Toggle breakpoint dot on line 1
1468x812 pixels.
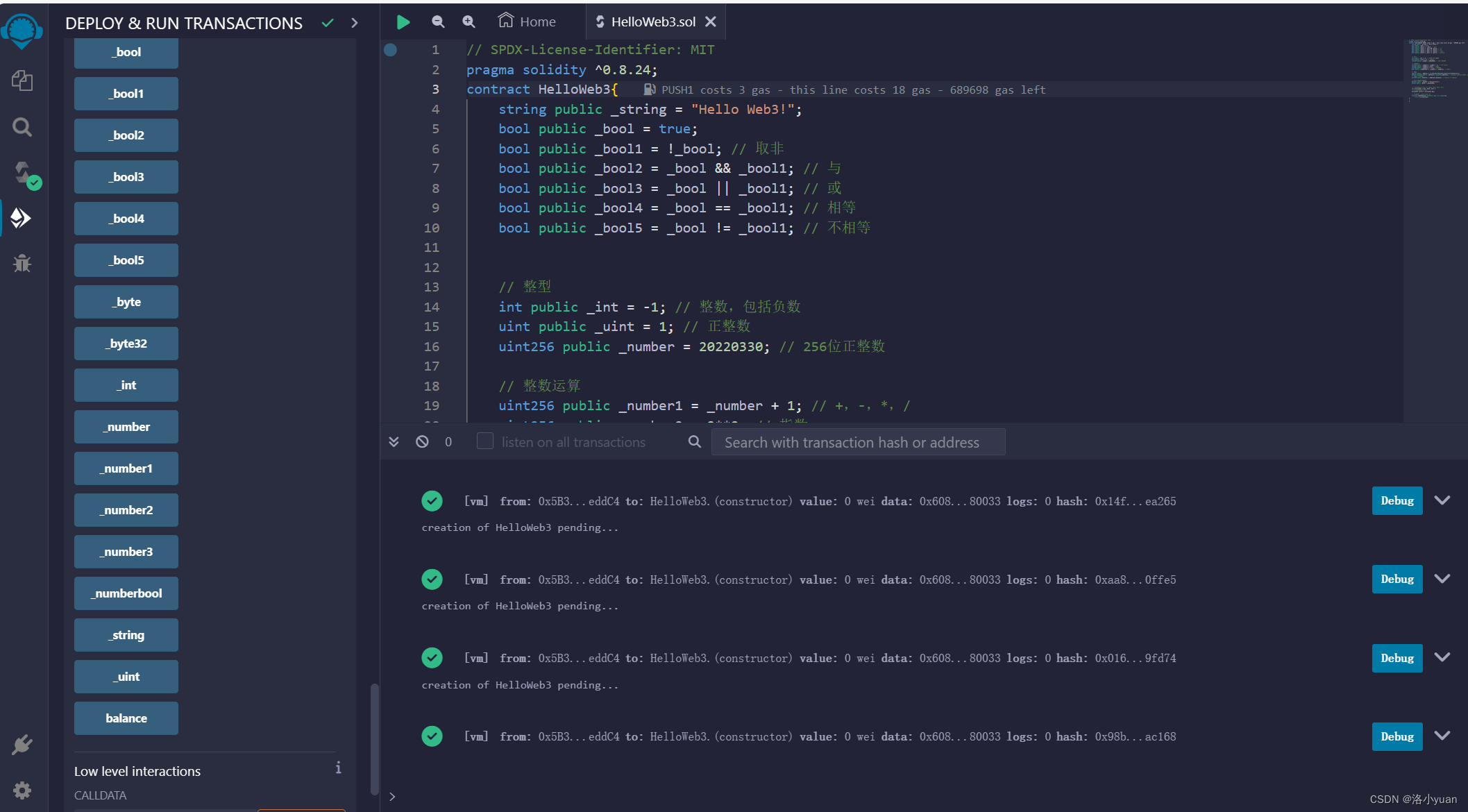click(x=391, y=49)
